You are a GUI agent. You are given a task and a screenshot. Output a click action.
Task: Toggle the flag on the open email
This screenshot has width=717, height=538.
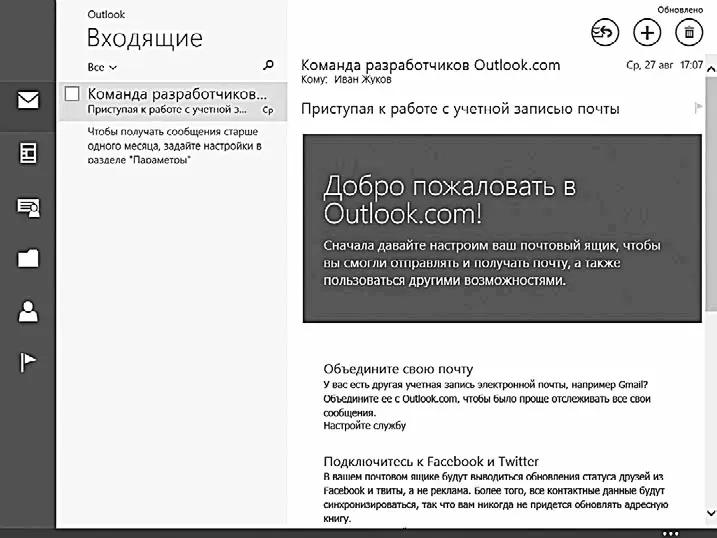[x=698, y=108]
